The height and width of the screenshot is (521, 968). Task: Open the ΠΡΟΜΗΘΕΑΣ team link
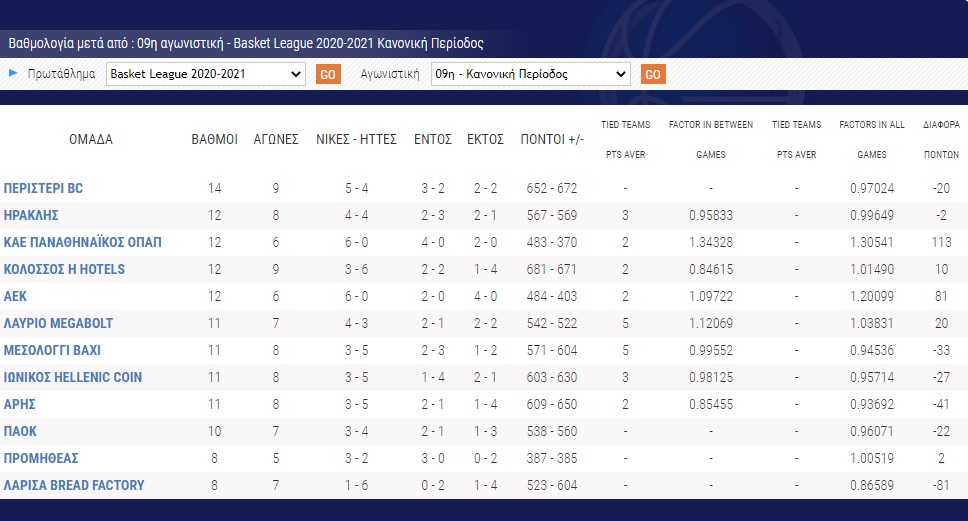click(x=41, y=459)
